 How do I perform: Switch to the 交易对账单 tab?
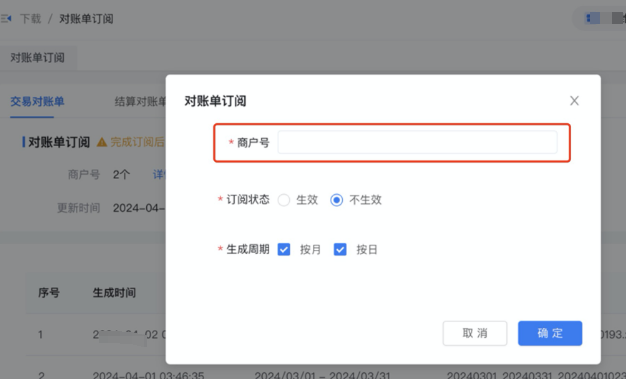click(x=38, y=101)
